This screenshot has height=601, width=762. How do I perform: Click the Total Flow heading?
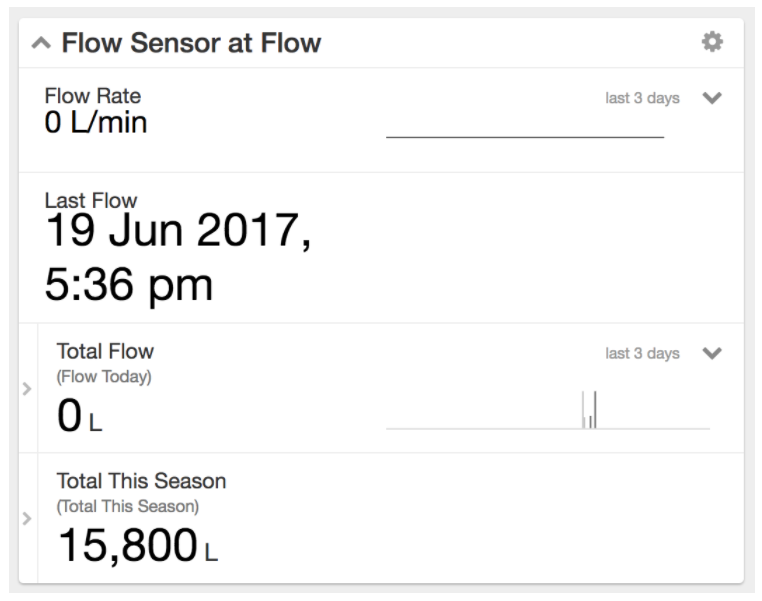[x=105, y=351]
